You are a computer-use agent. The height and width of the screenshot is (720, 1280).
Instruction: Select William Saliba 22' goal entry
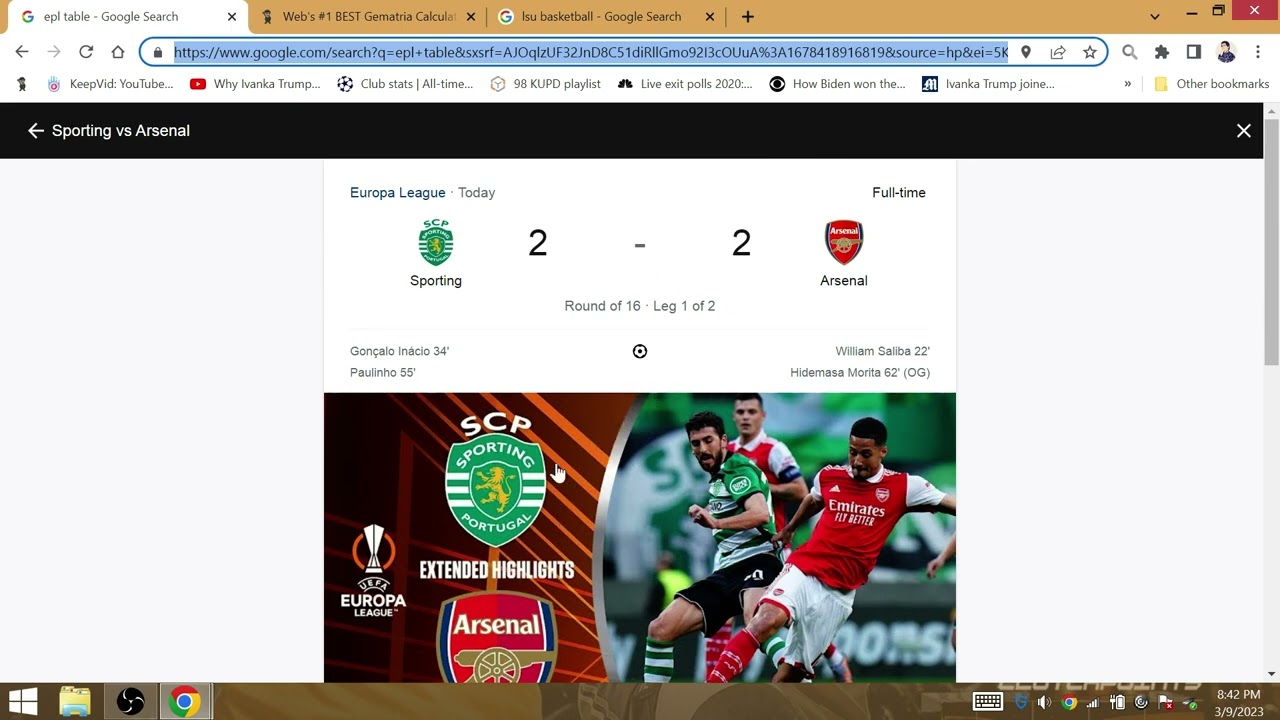[x=882, y=351]
